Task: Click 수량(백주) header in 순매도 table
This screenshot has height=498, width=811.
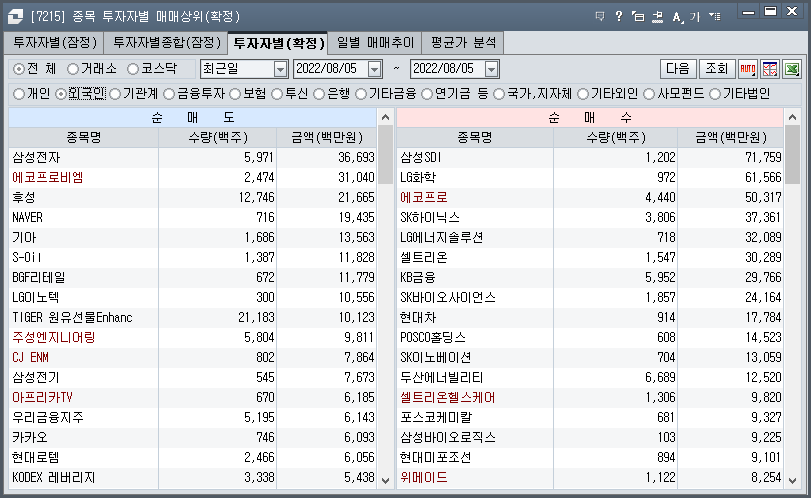Action: tap(217, 138)
